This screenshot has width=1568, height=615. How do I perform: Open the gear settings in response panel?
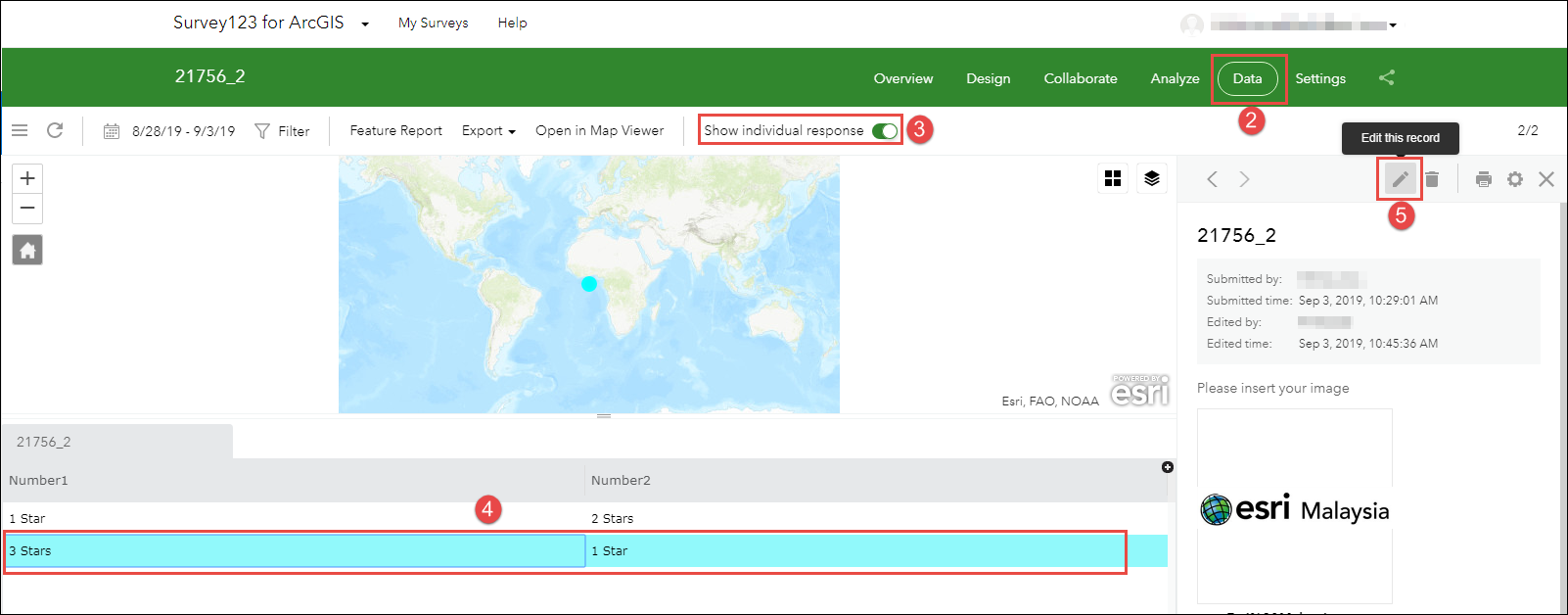coord(1515,179)
